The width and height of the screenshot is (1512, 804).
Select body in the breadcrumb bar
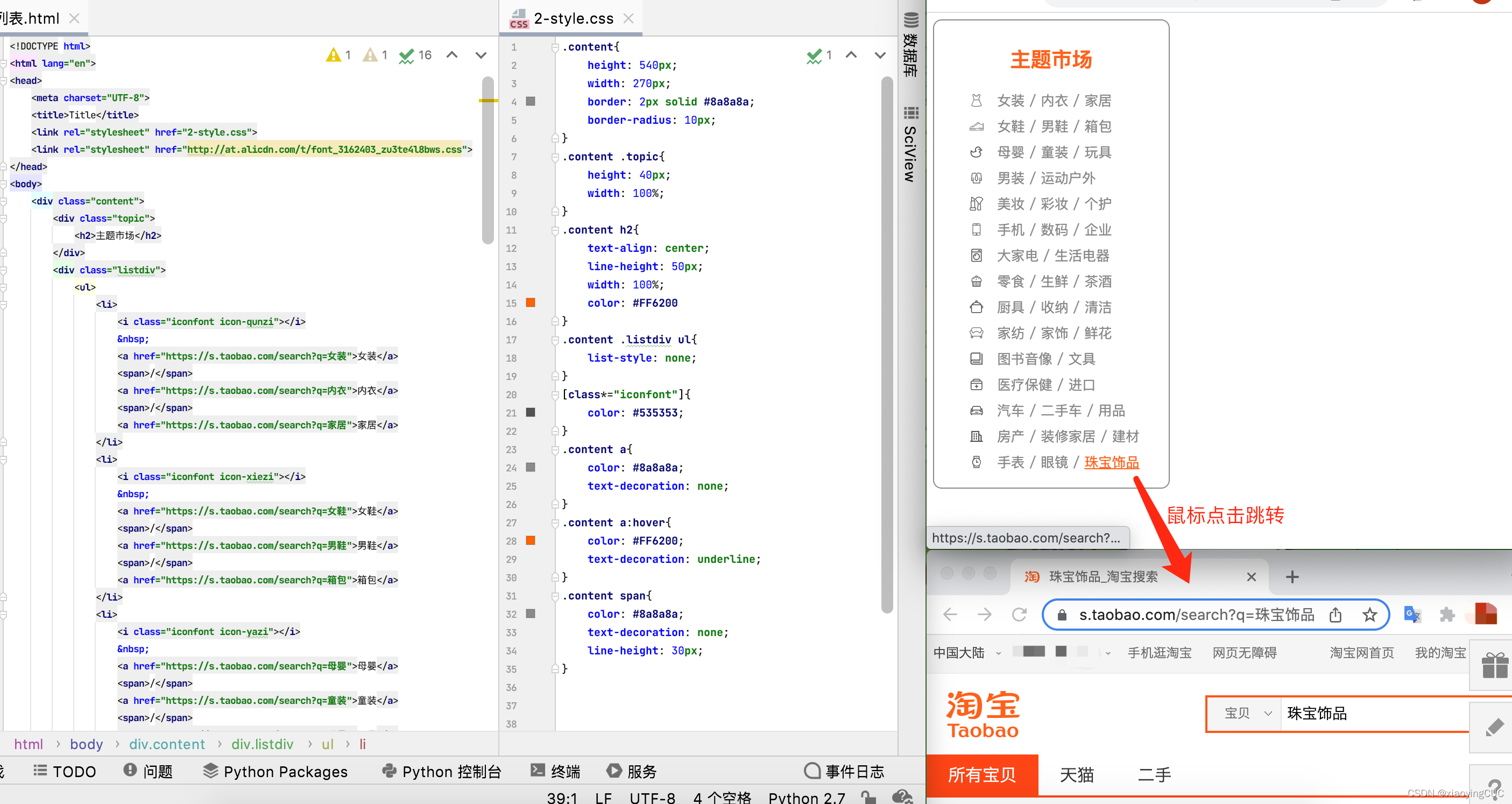click(x=86, y=744)
